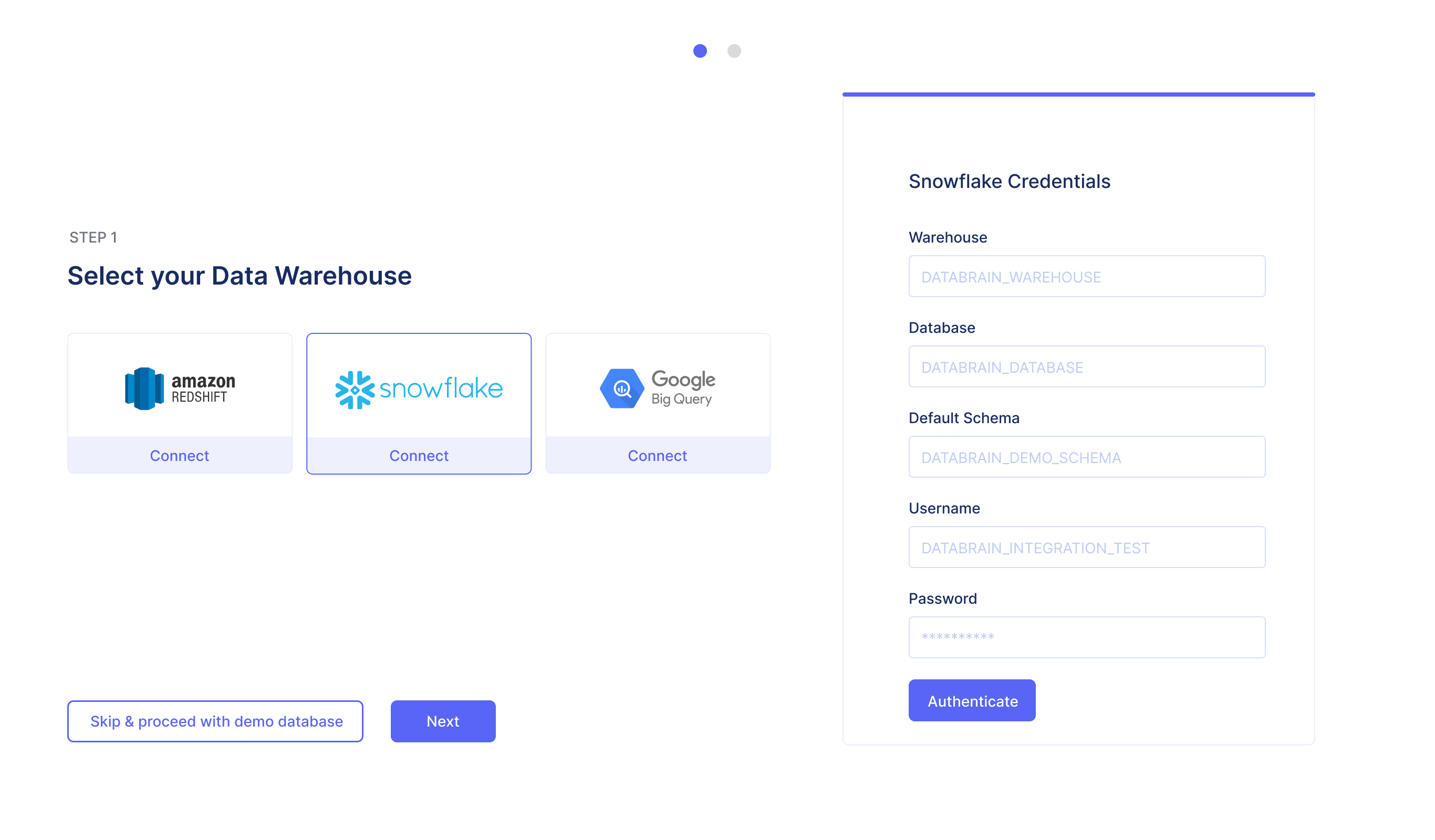
Task: Click the STEP 1 label text
Action: [x=93, y=237]
